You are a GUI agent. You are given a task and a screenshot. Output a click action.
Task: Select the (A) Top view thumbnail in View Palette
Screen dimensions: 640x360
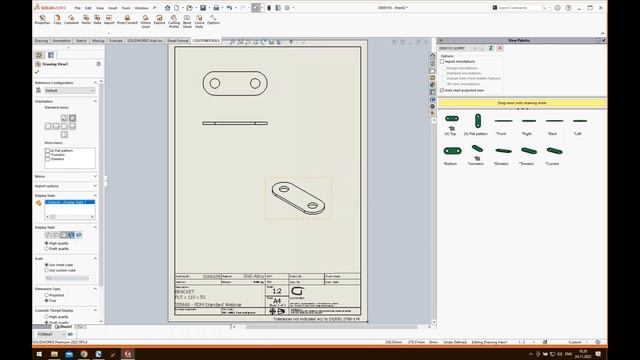point(451,119)
